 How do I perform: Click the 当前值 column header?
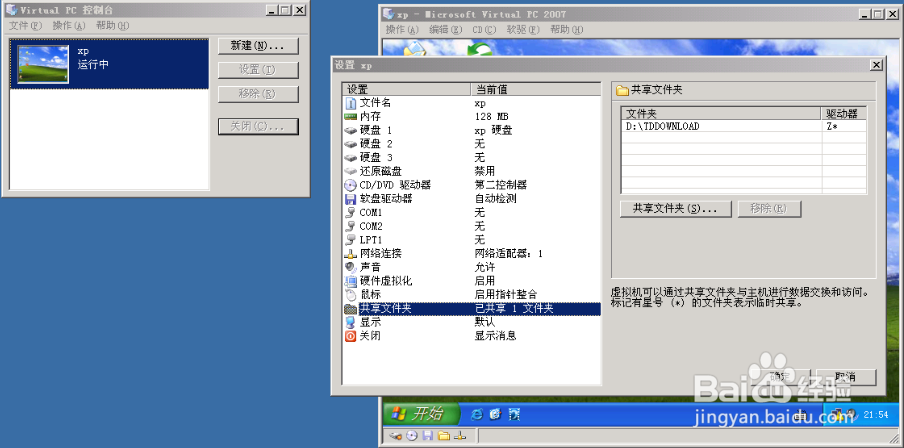536,89
